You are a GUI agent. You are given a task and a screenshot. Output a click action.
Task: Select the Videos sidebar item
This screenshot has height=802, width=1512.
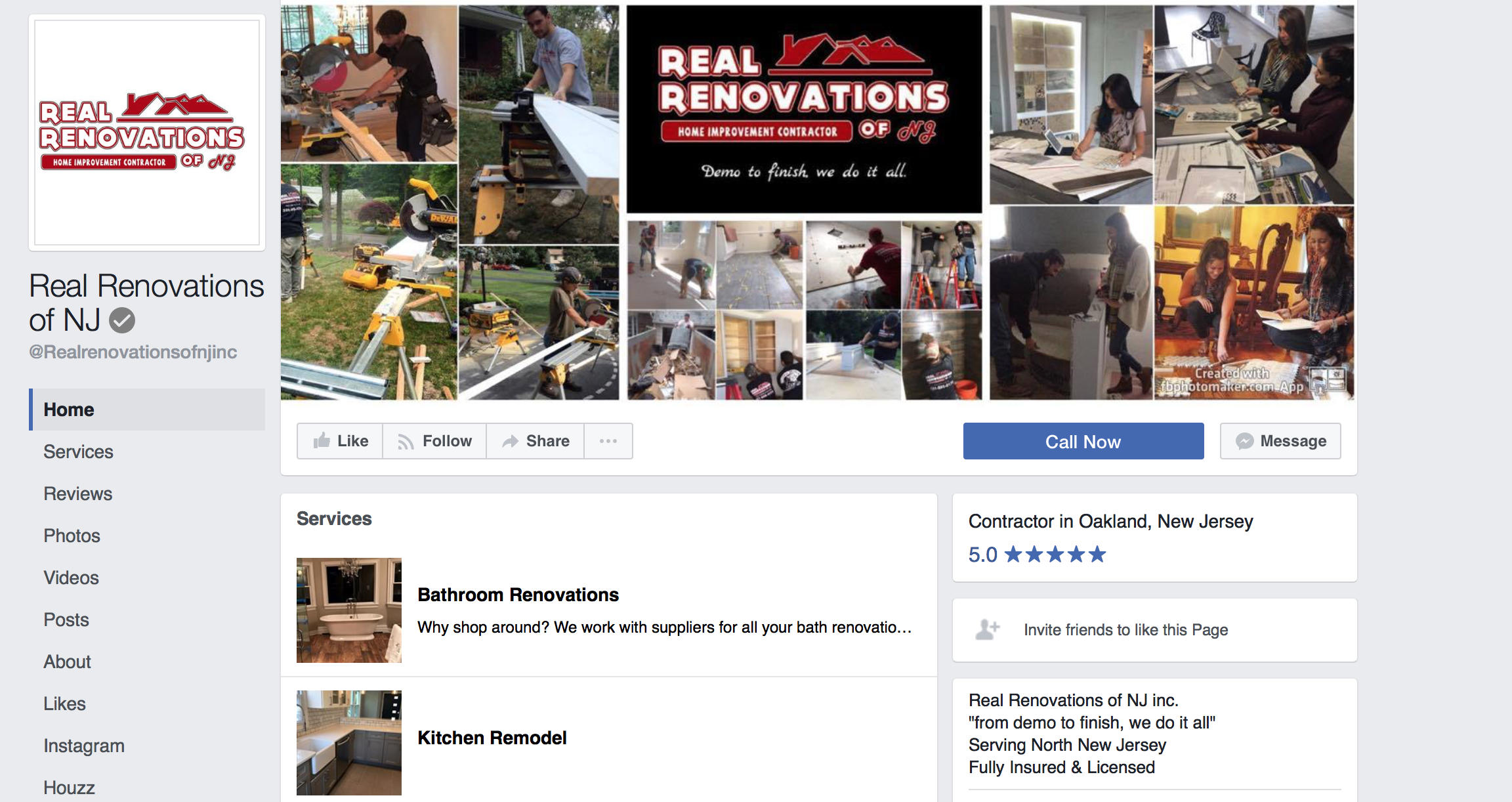[x=71, y=578]
